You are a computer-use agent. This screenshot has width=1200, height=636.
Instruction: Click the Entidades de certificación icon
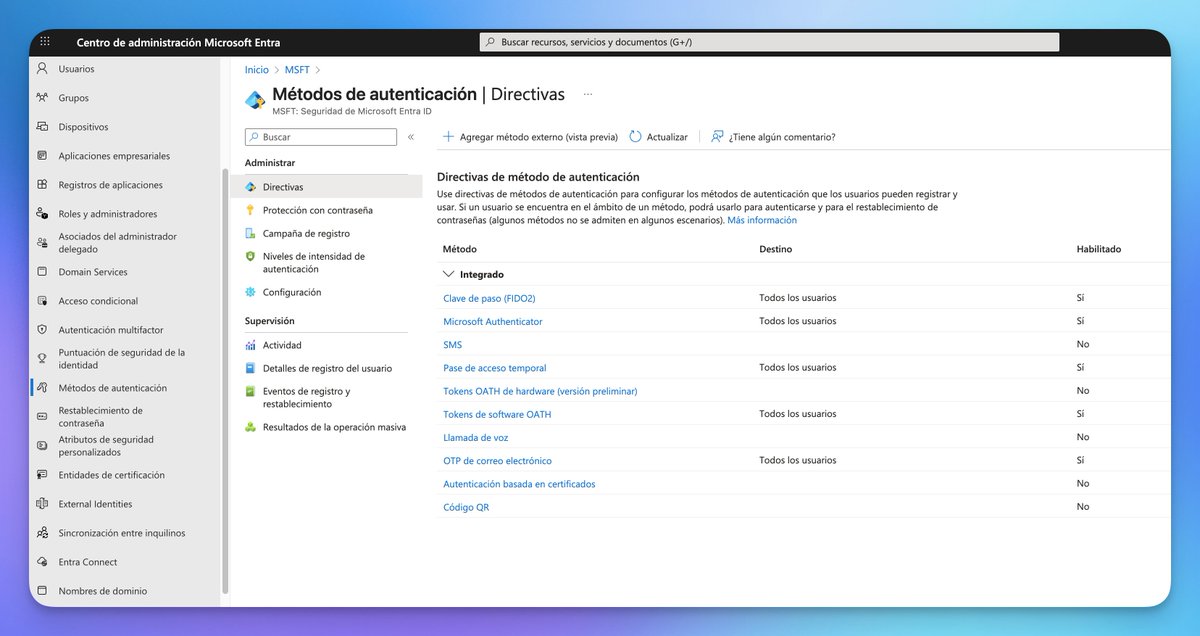[42, 475]
